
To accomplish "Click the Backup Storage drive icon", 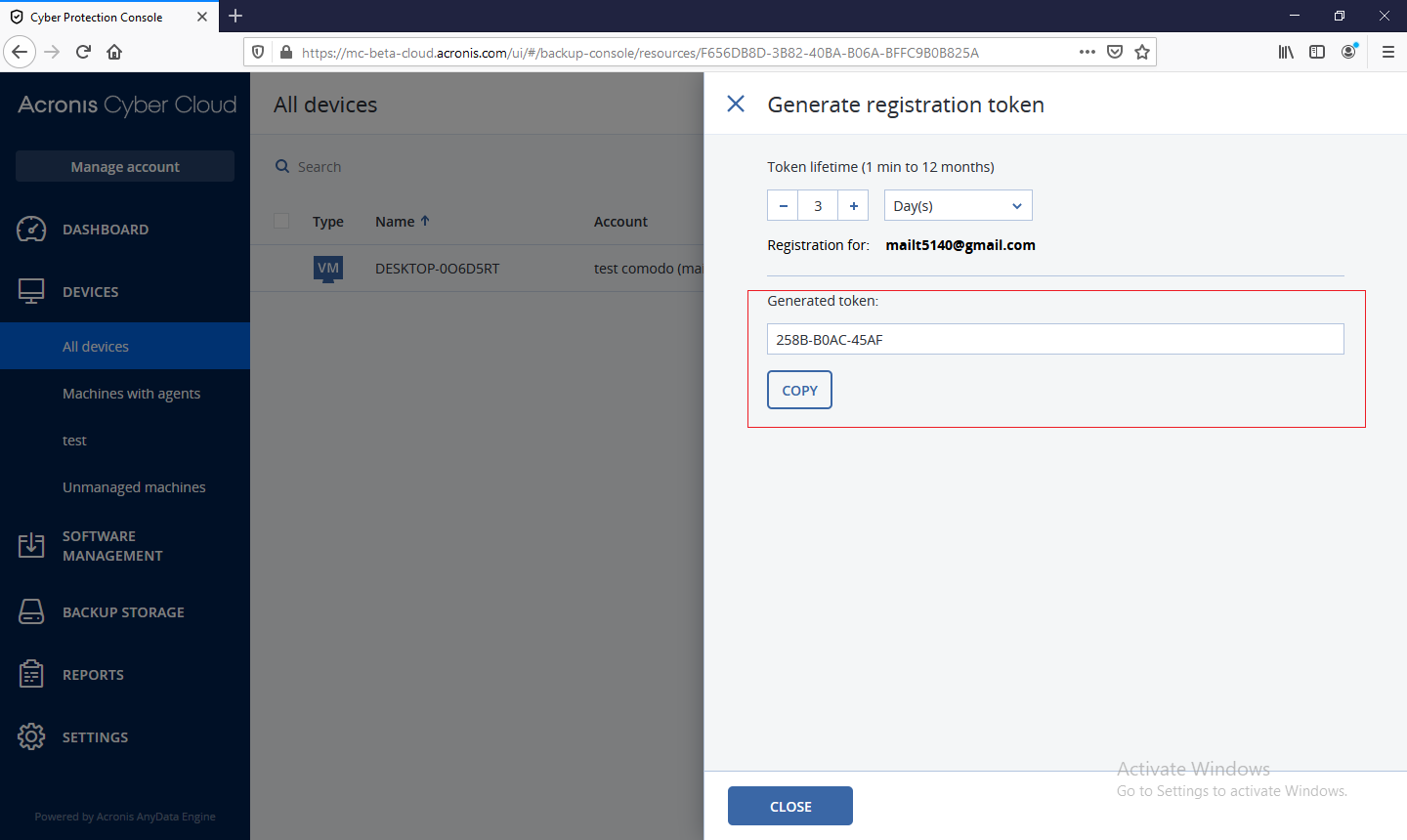I will tap(31, 611).
